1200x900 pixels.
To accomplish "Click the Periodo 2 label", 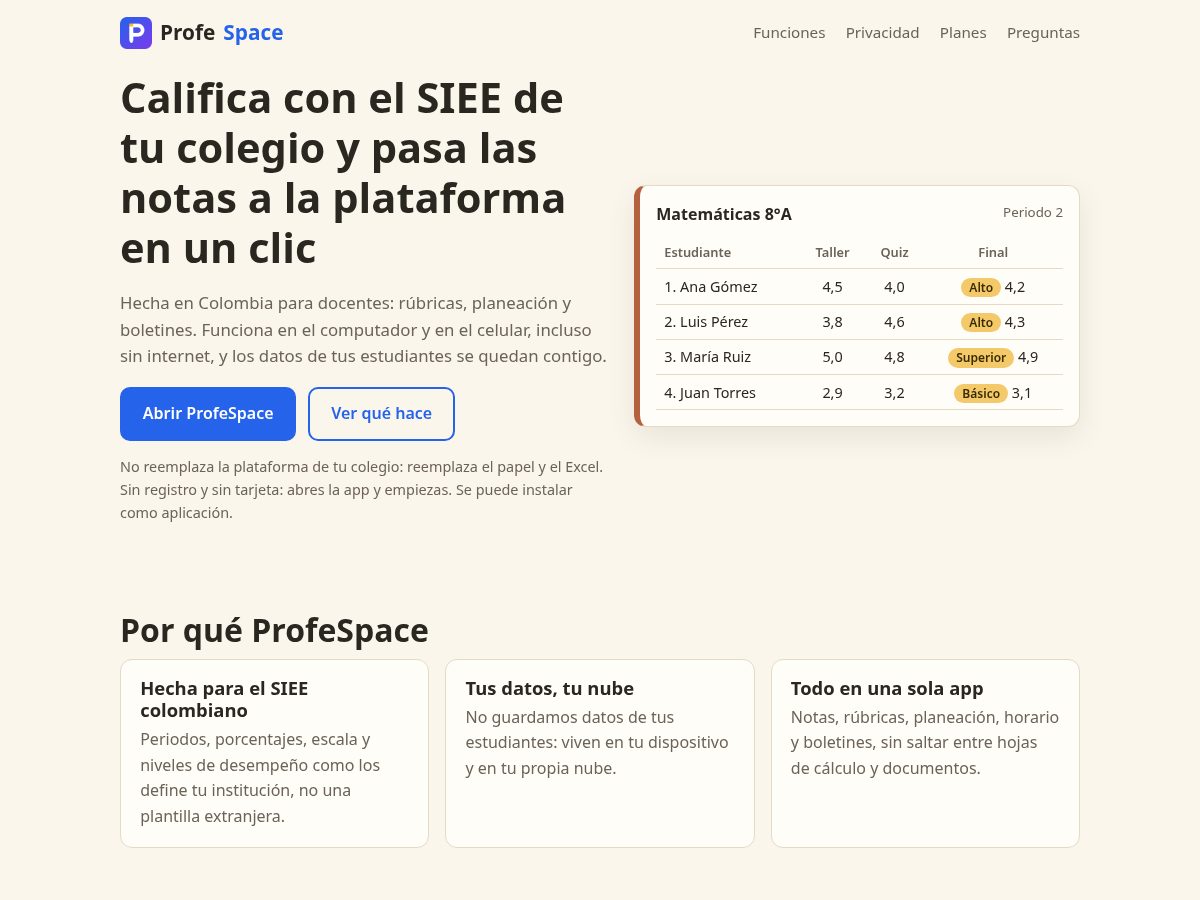I will click(1033, 212).
